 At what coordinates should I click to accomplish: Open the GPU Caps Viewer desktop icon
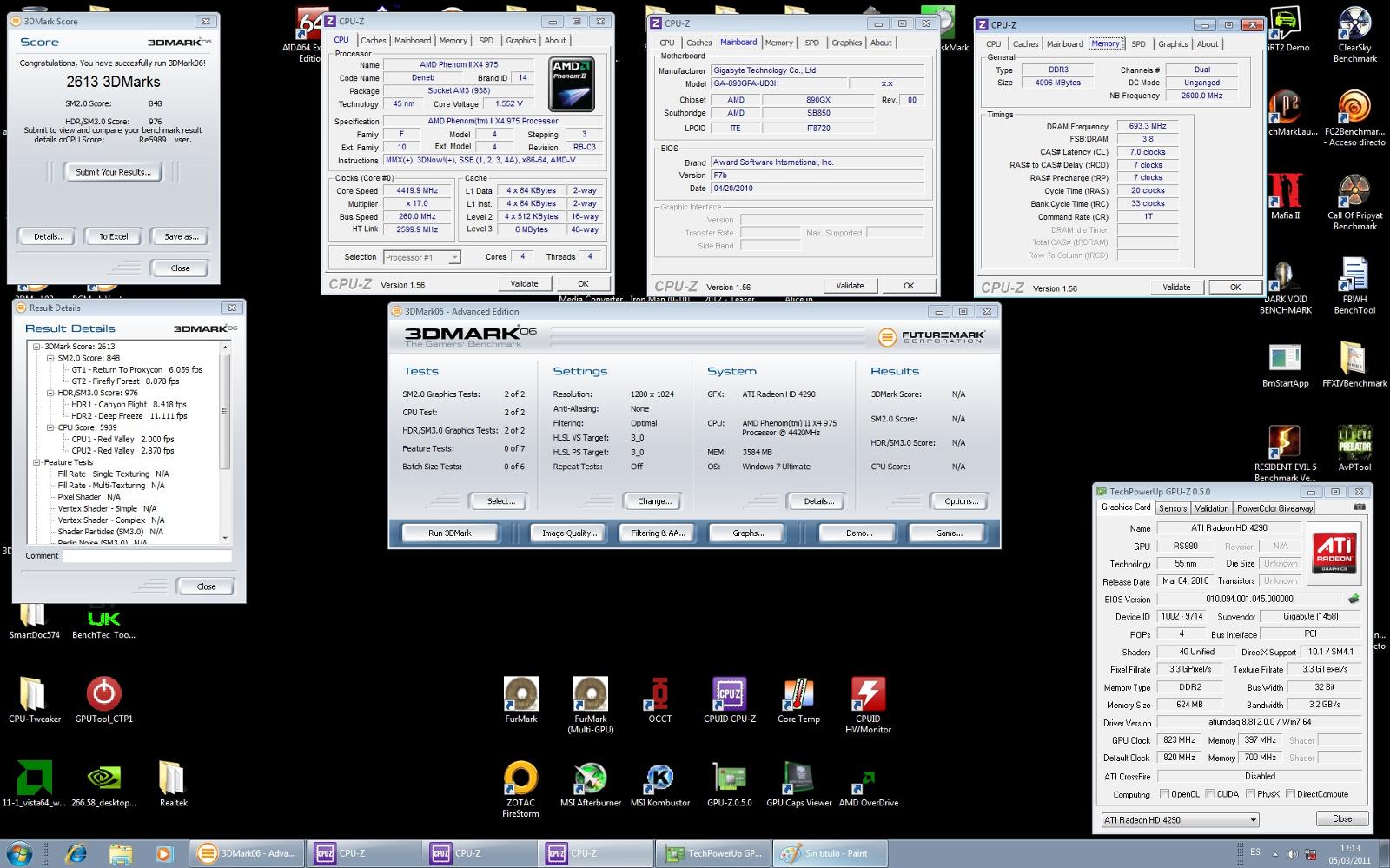pyautogui.click(x=799, y=785)
